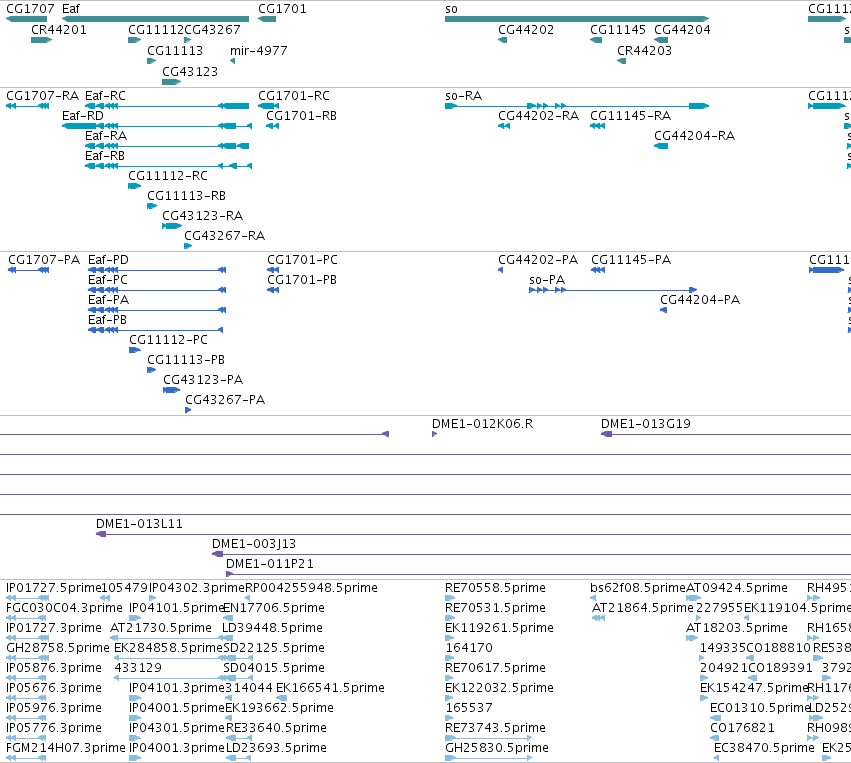Screen dimensions: 851x763
Task: Click the CG43267 gene label
Action: (212, 29)
